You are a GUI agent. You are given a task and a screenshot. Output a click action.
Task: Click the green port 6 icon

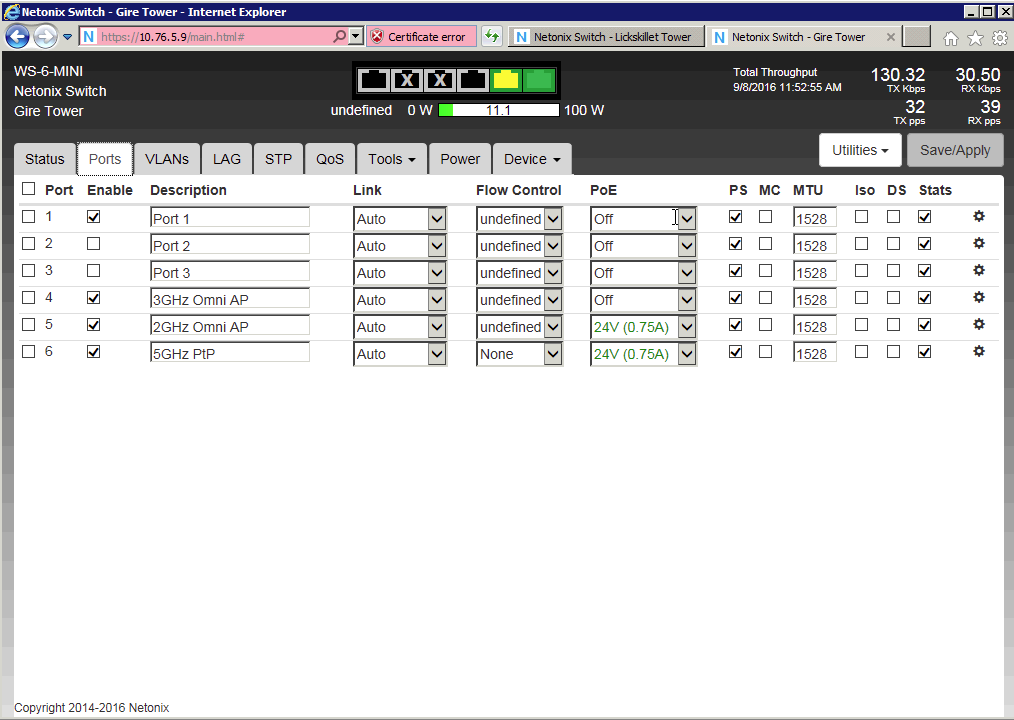[539, 80]
